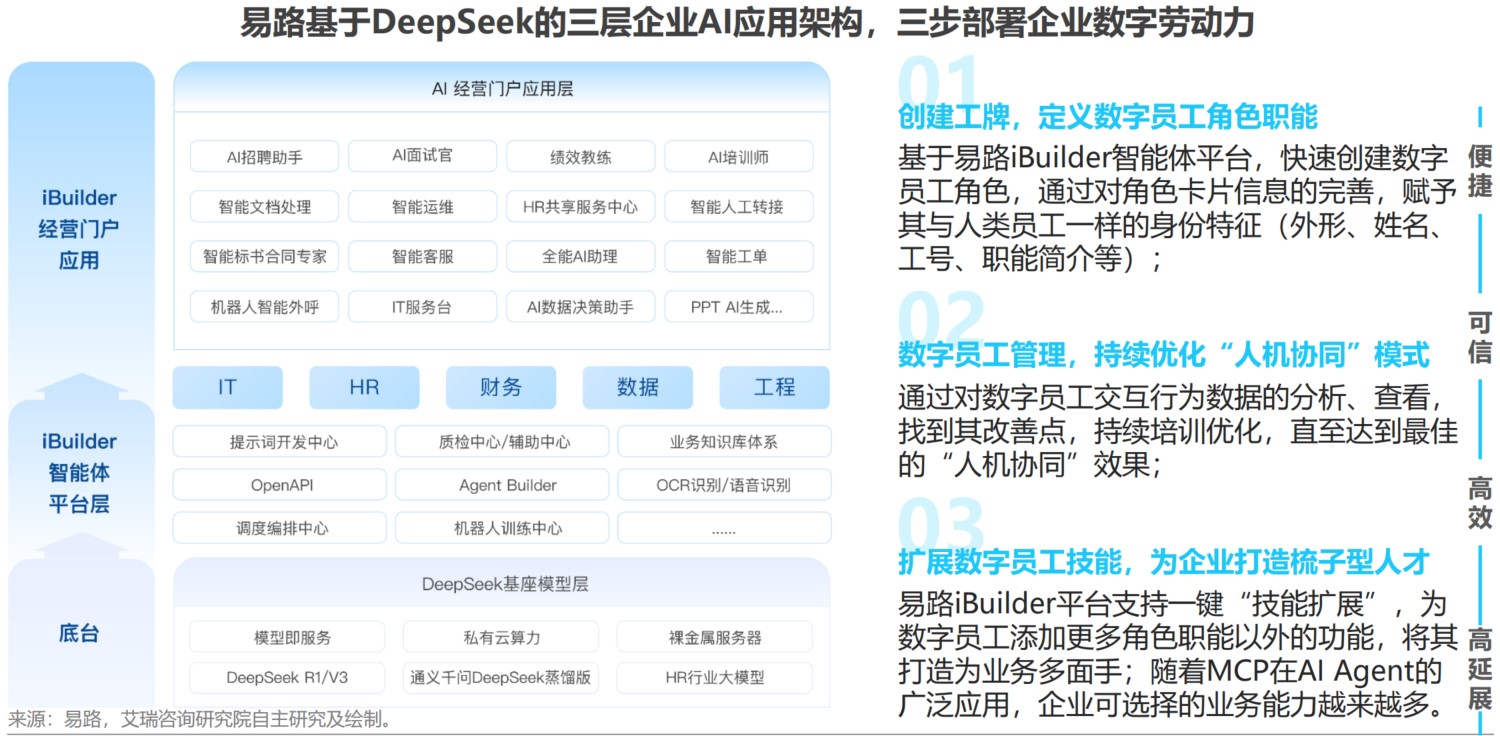Screen dimensions: 1500x736
Task: Click the 模型即服务 box
Action: 287,637
